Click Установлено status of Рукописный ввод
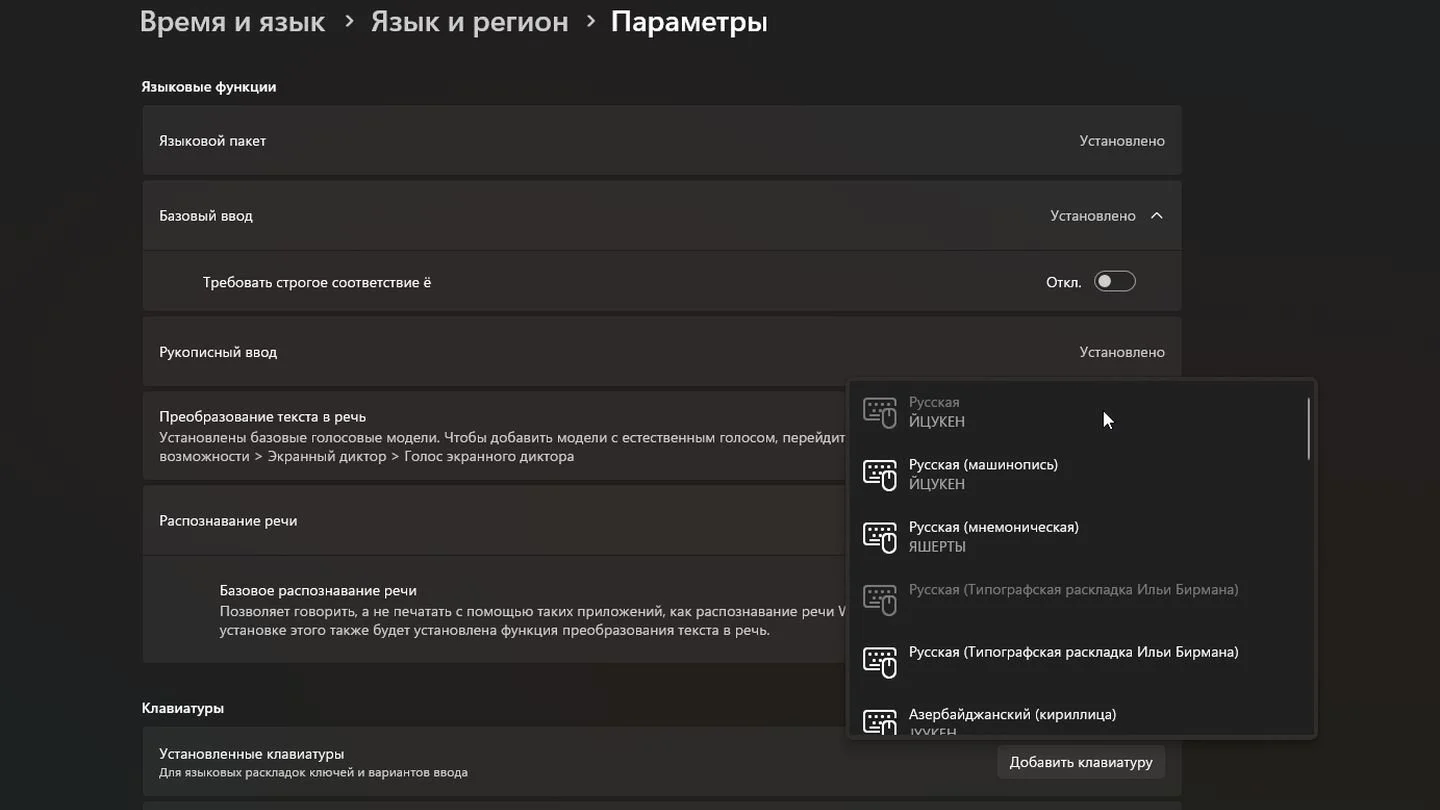1440x810 pixels. click(1122, 352)
